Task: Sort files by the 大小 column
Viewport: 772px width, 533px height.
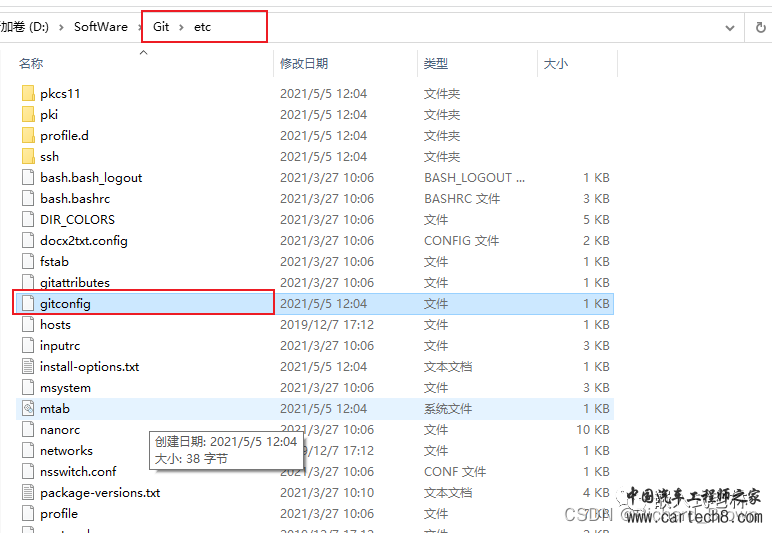Action: pos(555,63)
